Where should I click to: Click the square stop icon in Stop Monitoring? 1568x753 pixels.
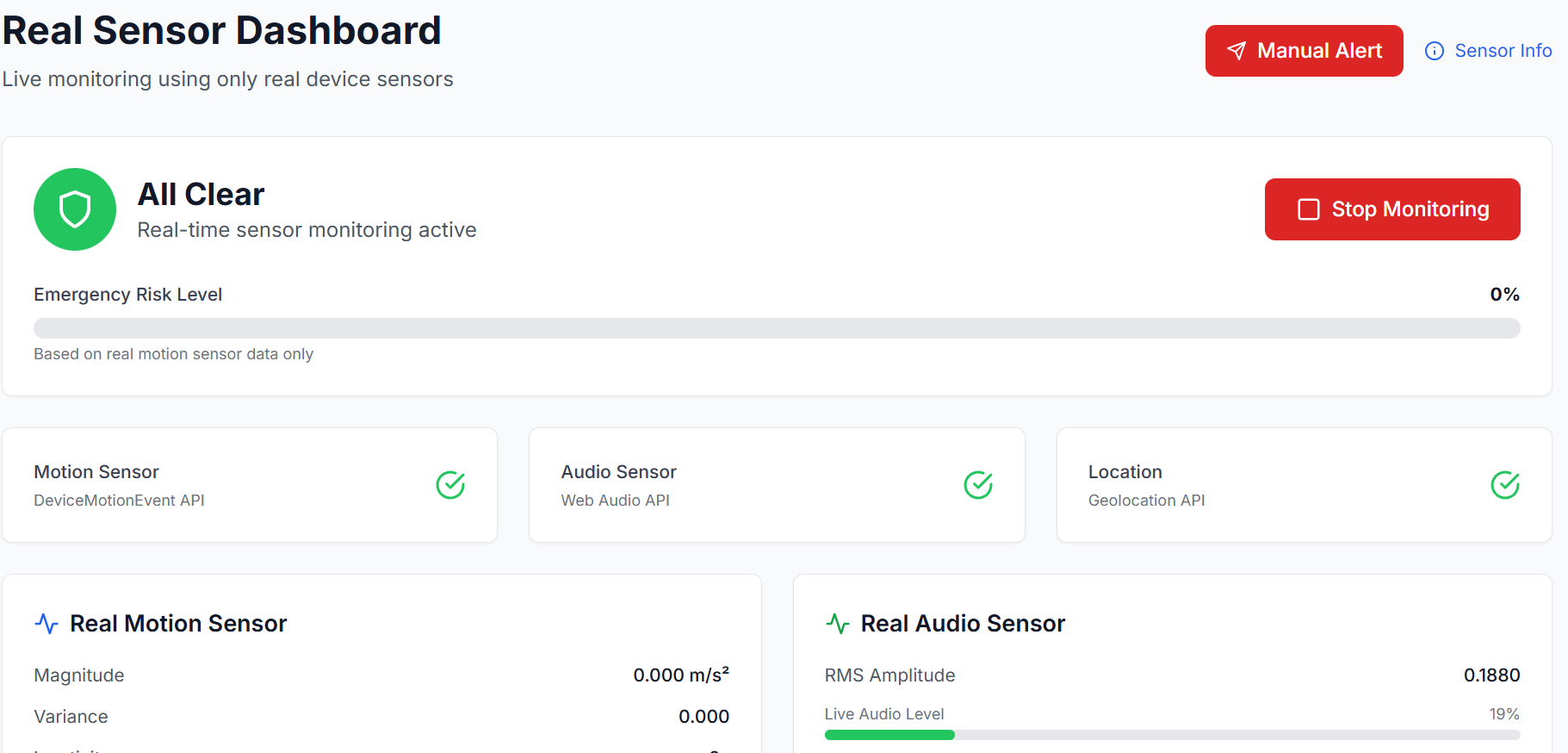click(1309, 209)
